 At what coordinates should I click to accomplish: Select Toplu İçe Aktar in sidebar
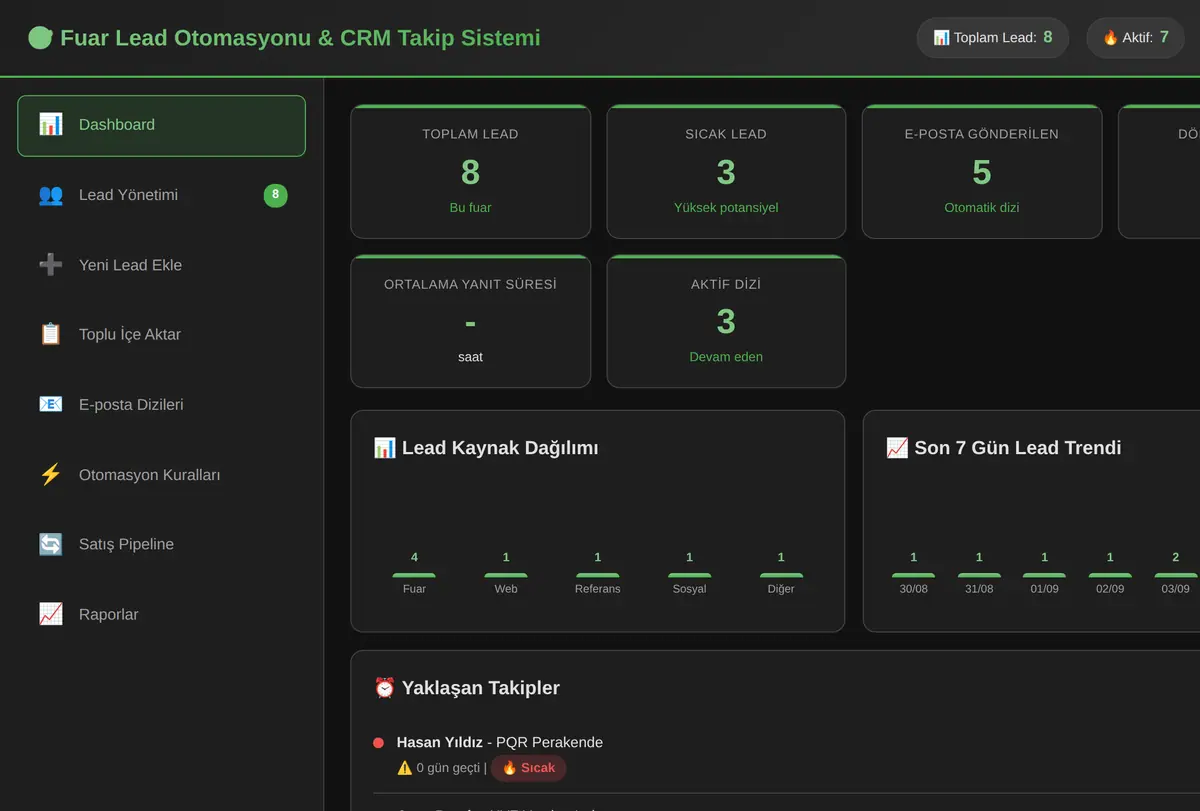(x=161, y=335)
